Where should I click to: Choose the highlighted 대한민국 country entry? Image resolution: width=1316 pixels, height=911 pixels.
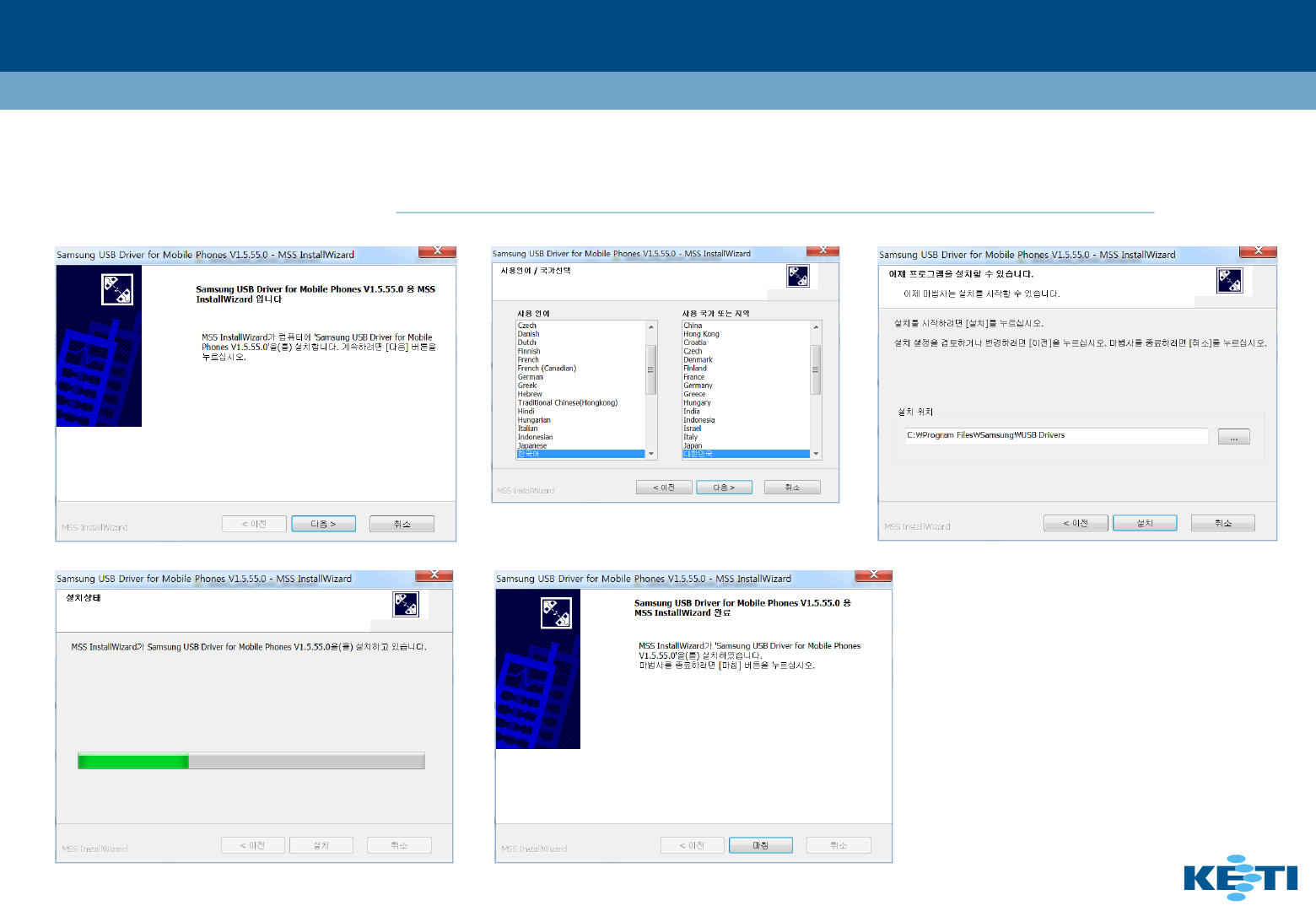coord(747,454)
